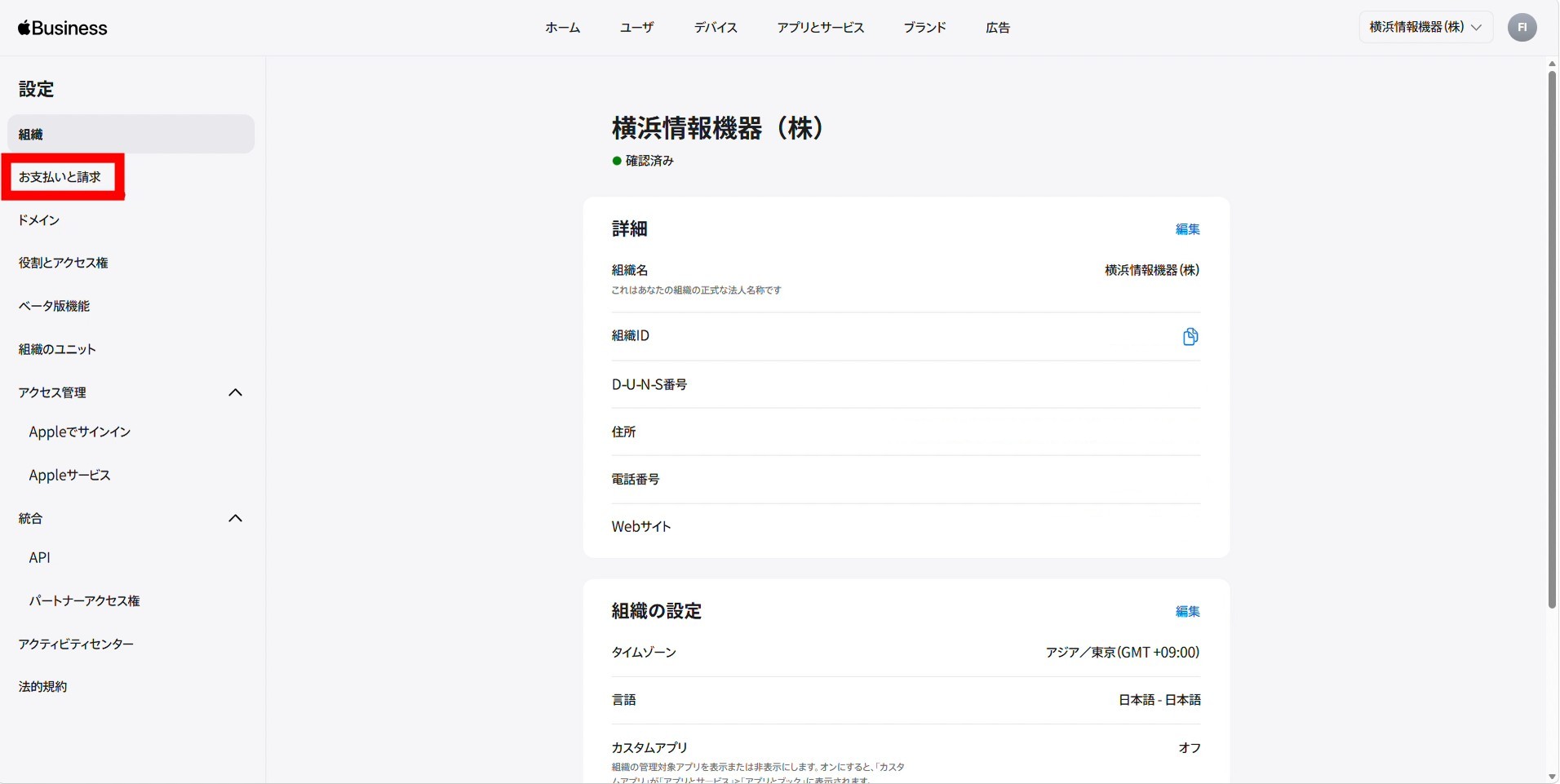Click the Webサイト row label
1560x784 pixels.
click(x=641, y=526)
